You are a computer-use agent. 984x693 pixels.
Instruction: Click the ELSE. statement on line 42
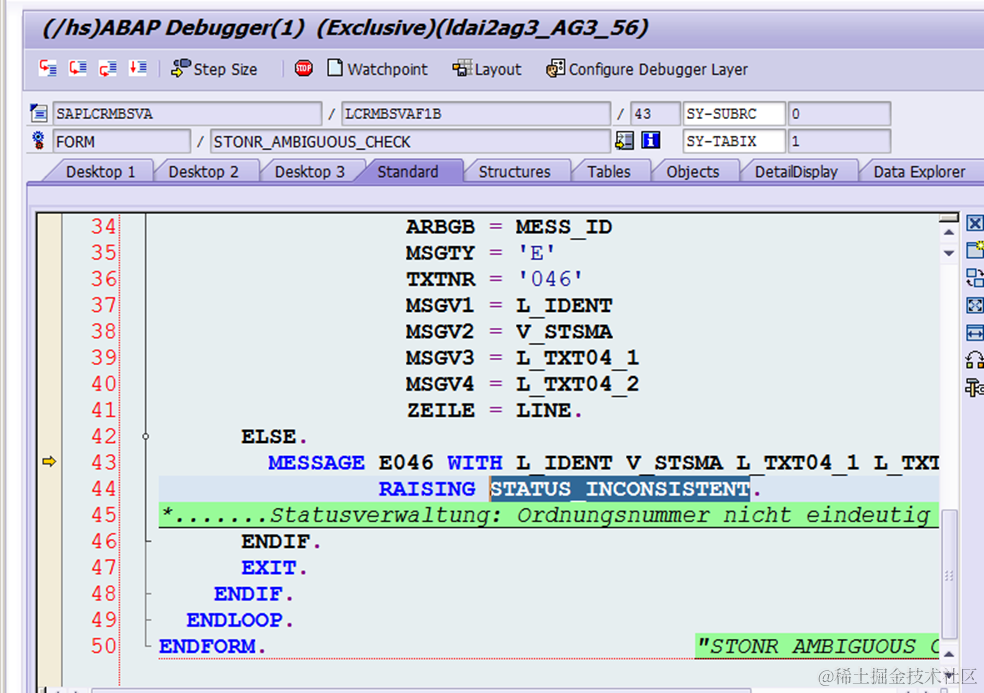tap(274, 436)
